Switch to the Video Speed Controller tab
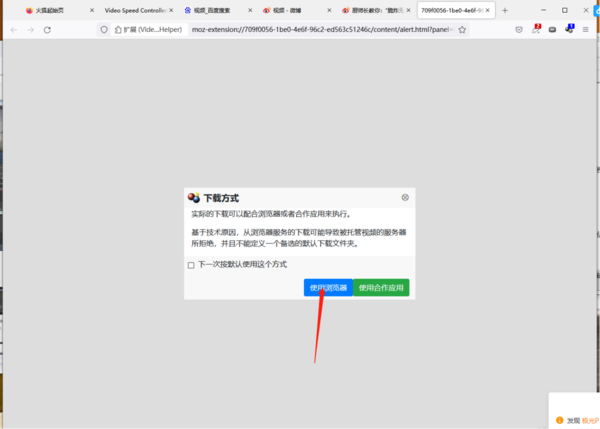 (x=135, y=10)
